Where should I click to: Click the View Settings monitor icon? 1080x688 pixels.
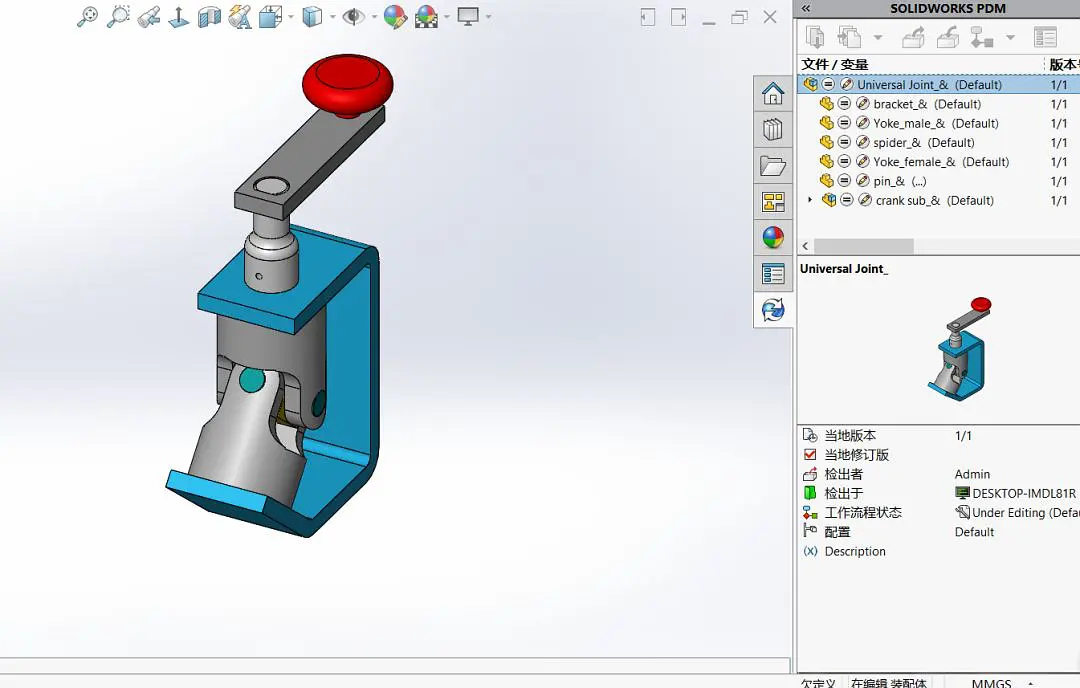click(x=468, y=16)
